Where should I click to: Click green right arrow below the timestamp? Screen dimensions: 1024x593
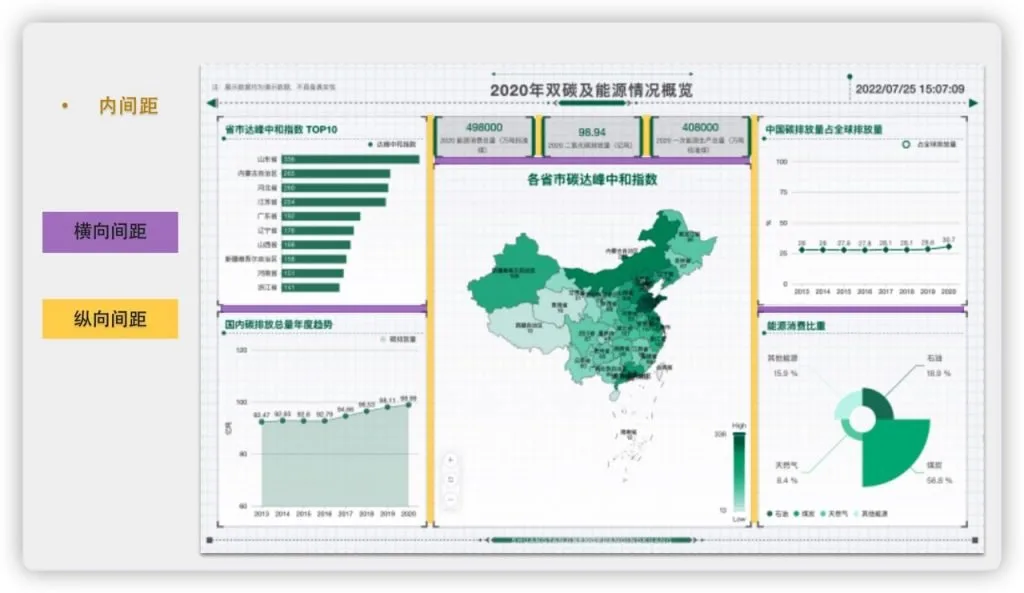point(973,103)
